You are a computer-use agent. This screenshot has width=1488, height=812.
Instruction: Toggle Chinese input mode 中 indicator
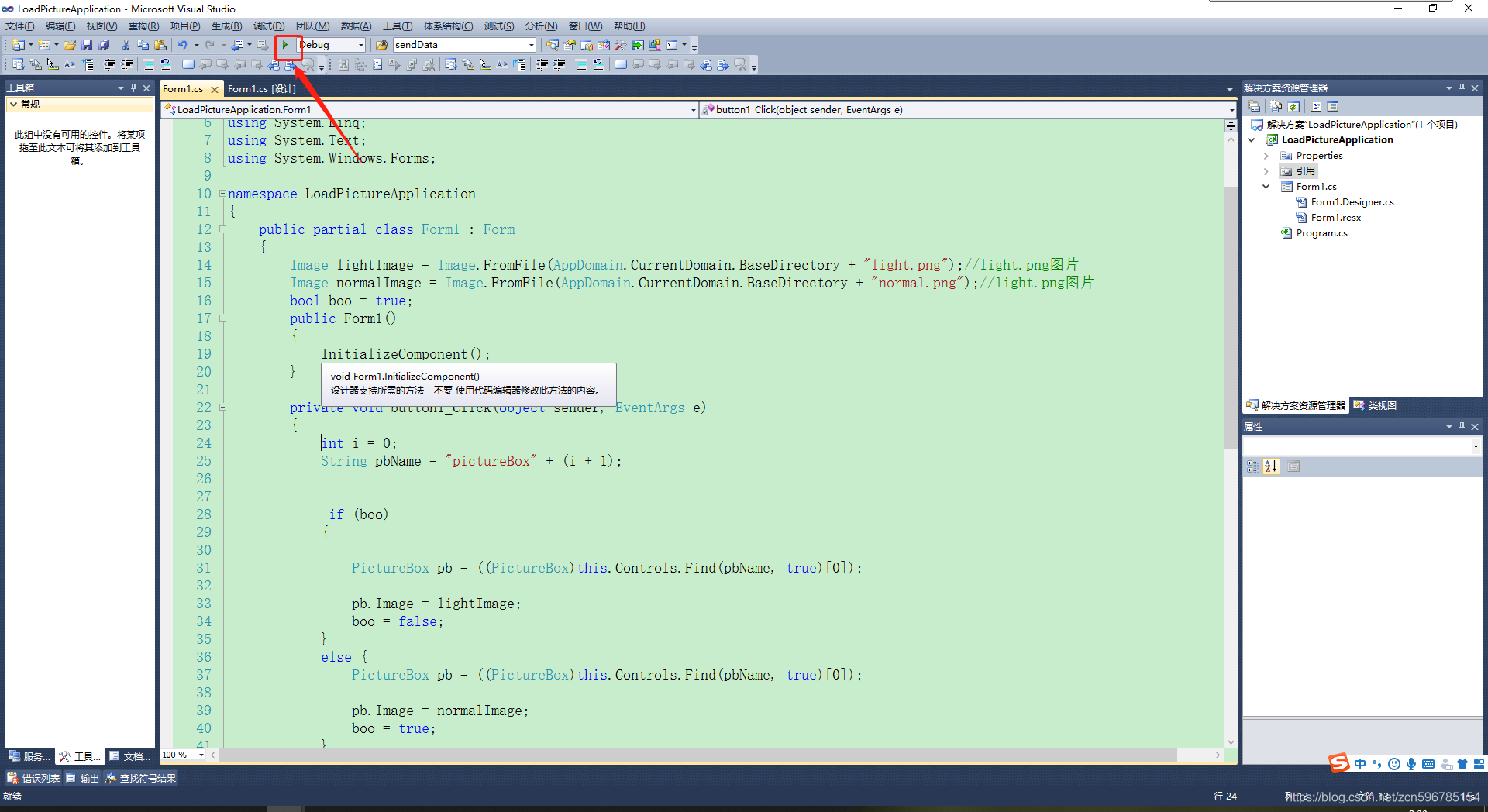click(1361, 764)
